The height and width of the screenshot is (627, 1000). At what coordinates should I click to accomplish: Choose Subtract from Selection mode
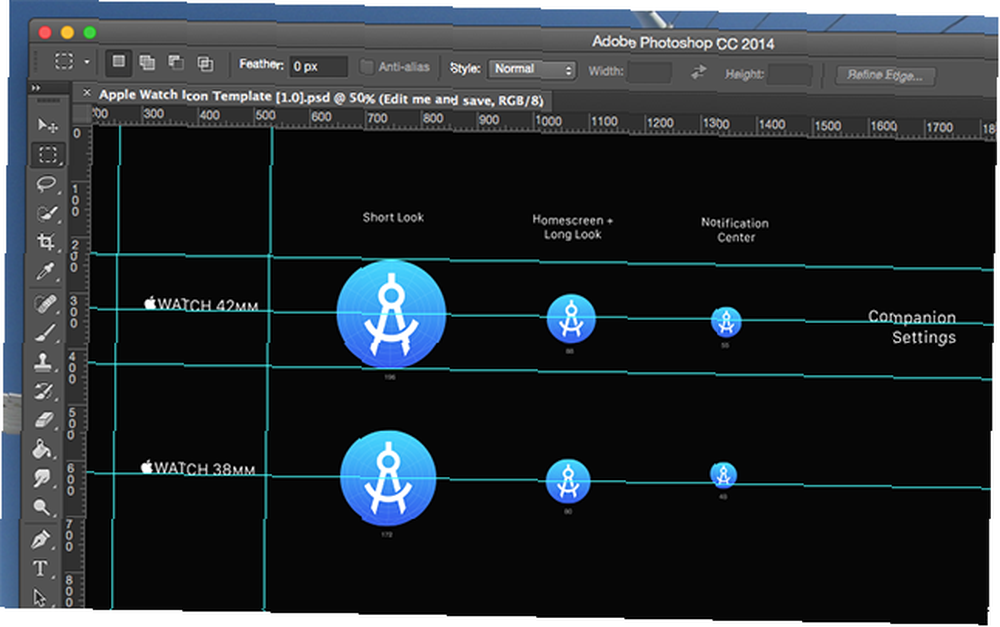coord(176,63)
